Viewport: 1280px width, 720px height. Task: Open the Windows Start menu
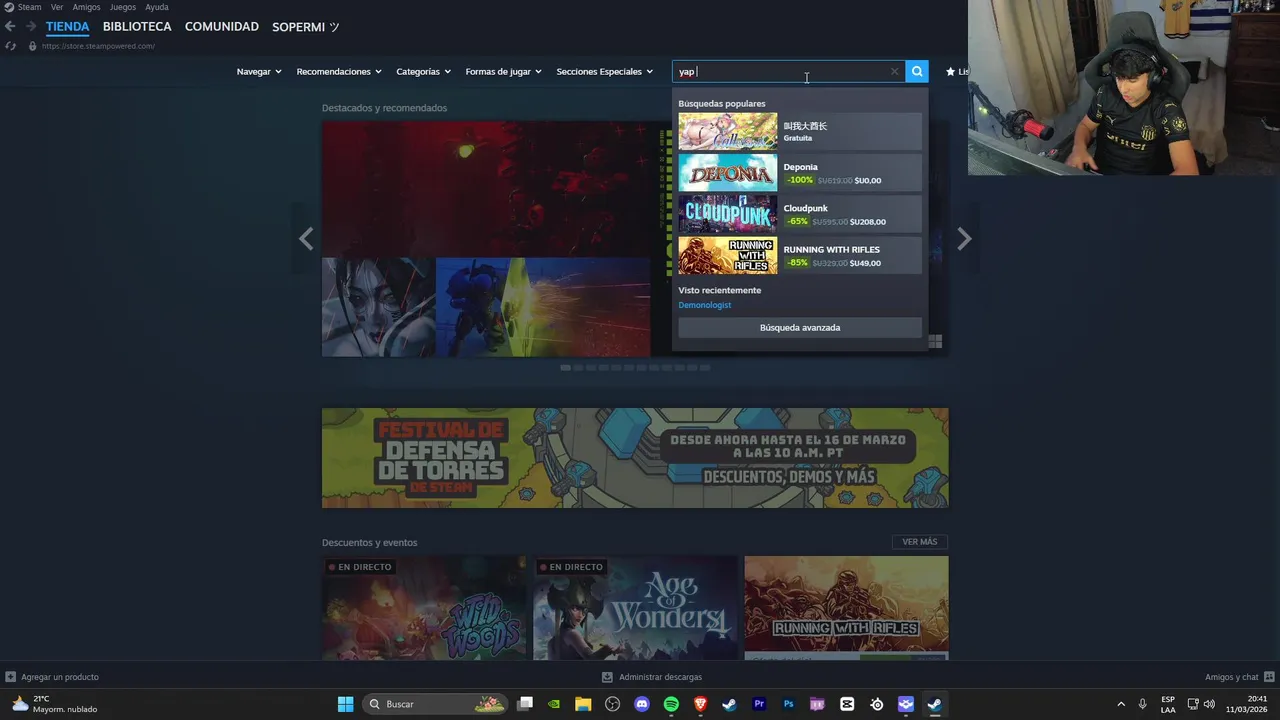tap(345, 704)
